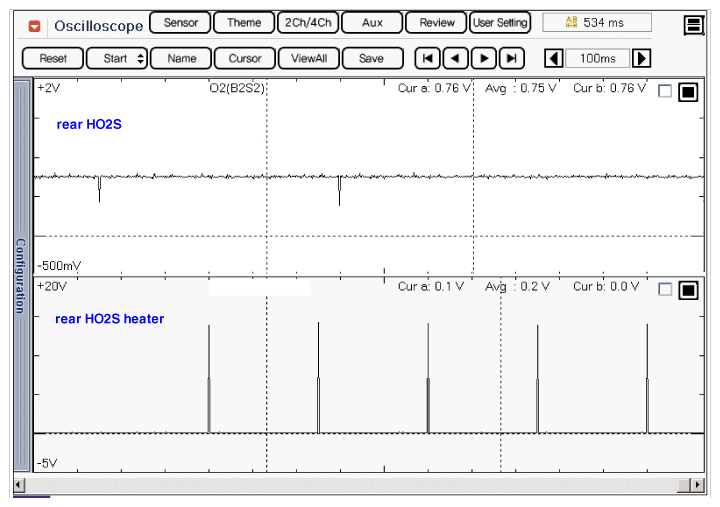The height and width of the screenshot is (507, 720).
Task: Open the Sensor menu
Action: (x=180, y=23)
